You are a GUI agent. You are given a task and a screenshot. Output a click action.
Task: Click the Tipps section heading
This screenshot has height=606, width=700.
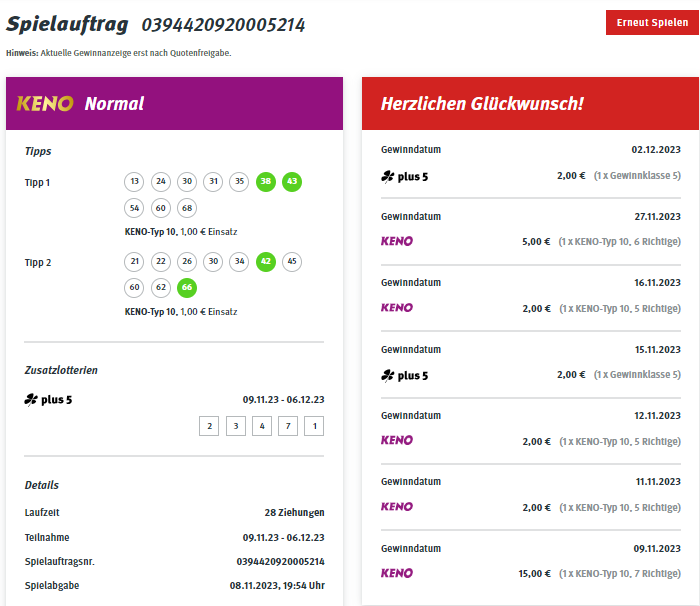(38, 151)
